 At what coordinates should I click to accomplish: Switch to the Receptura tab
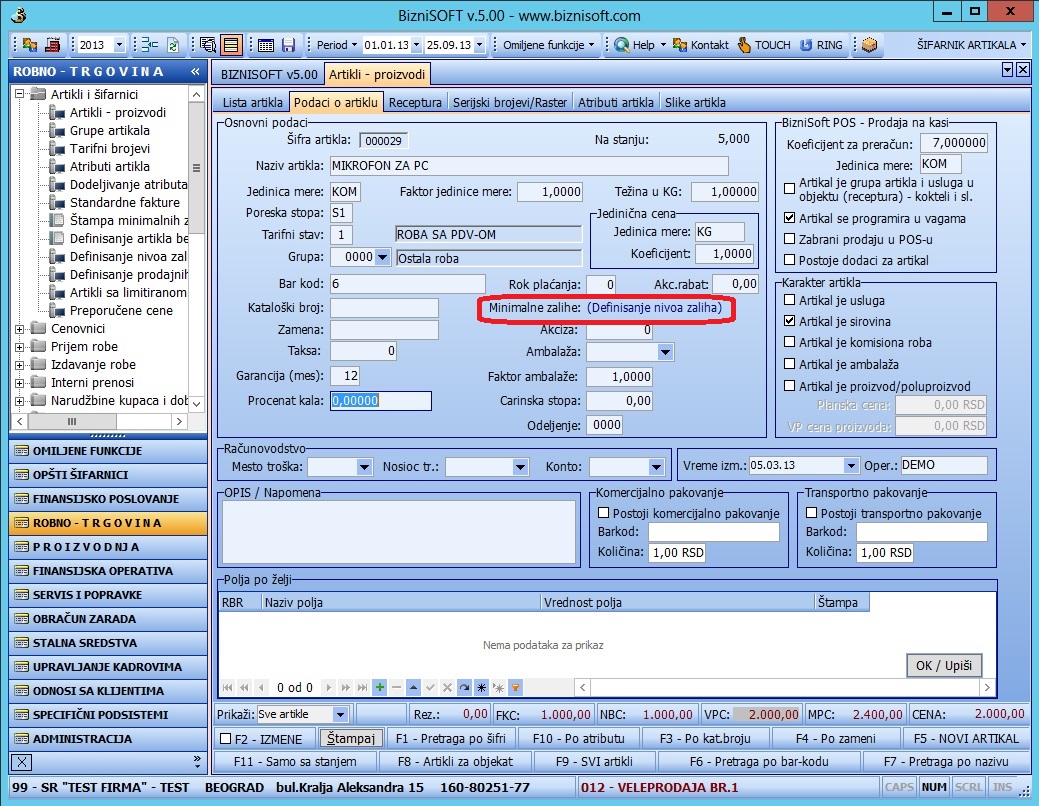[415, 102]
